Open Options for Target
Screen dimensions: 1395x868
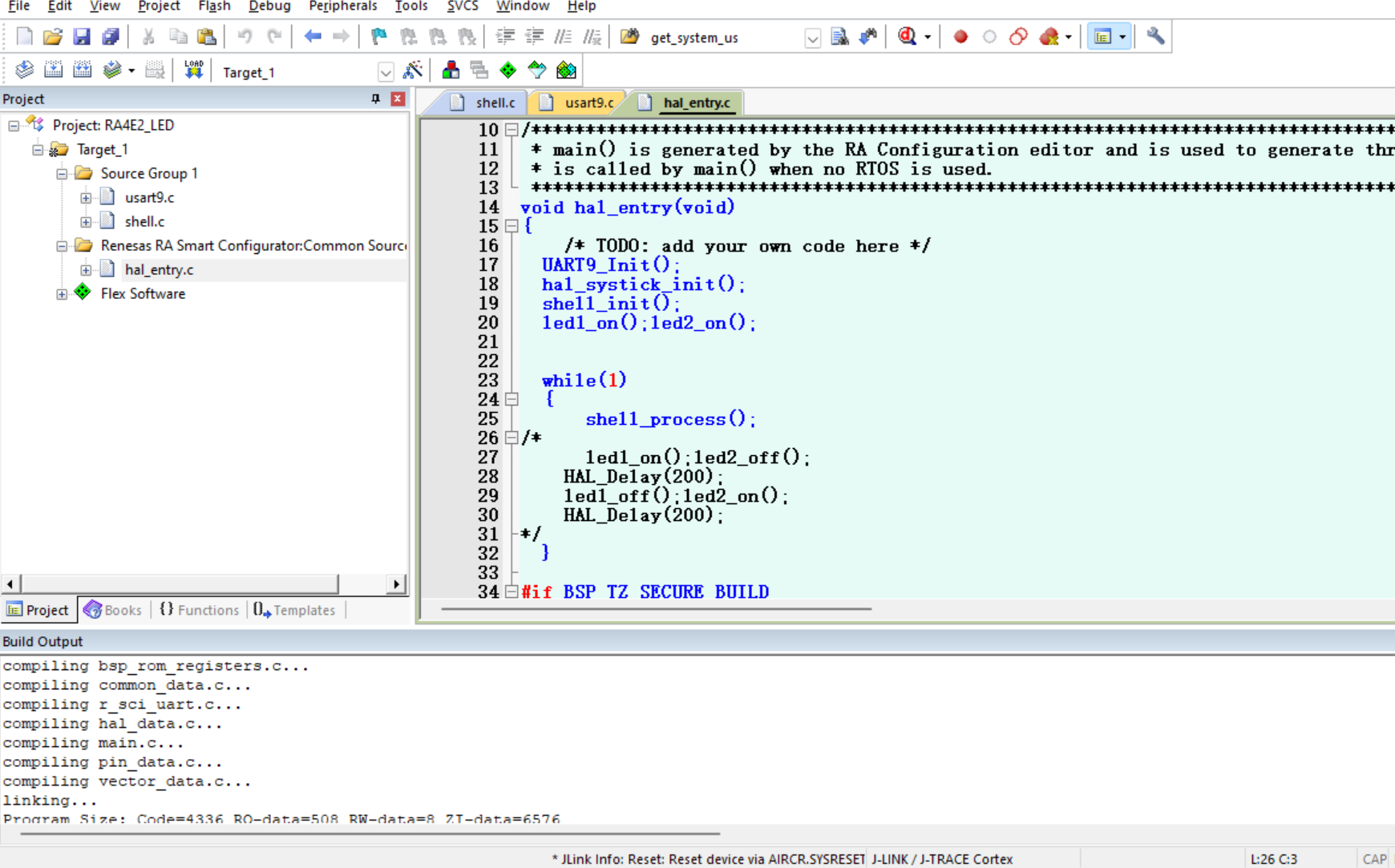pyautogui.click(x=413, y=71)
